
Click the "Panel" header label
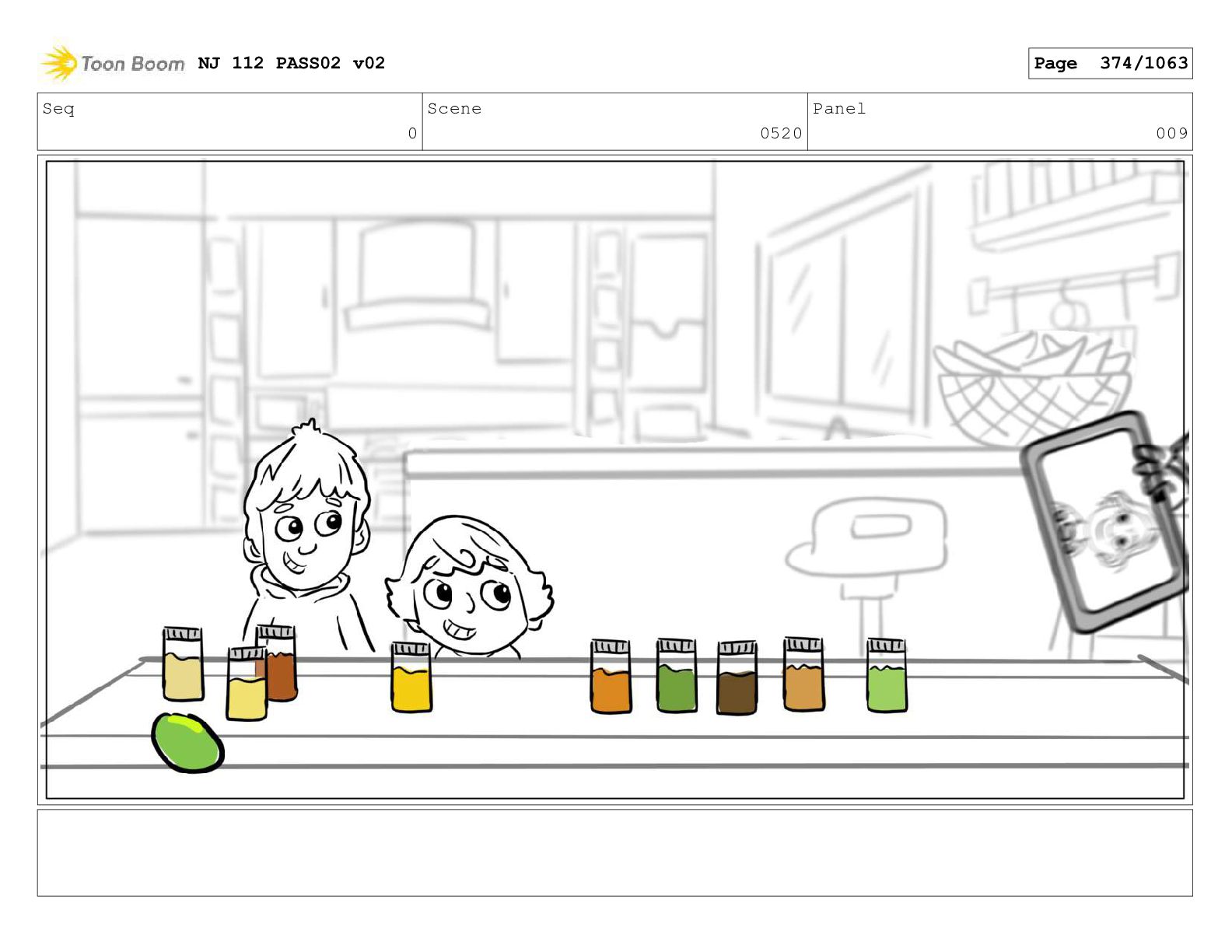(839, 109)
